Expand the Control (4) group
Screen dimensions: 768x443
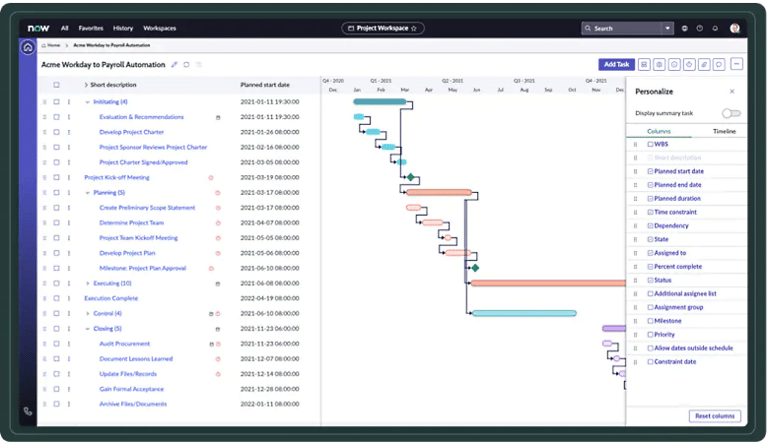(x=88, y=314)
